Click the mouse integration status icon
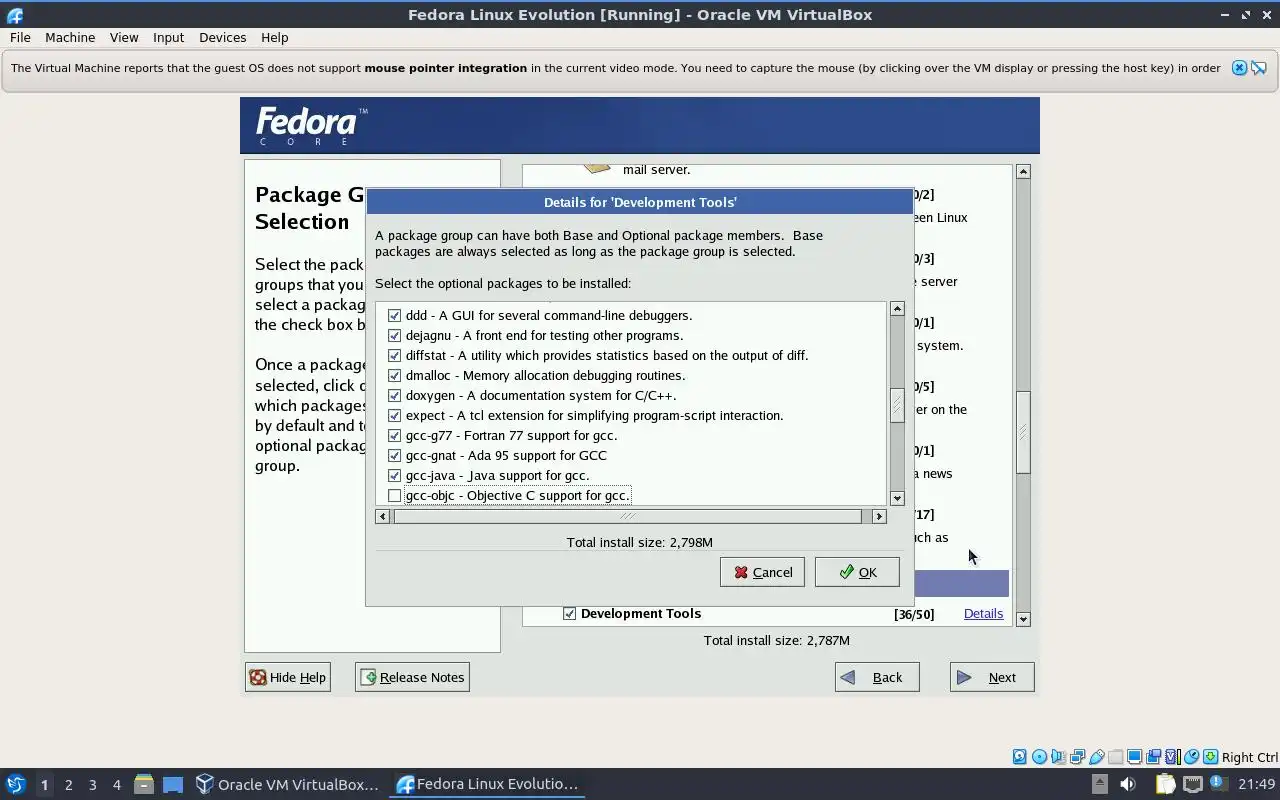Image resolution: width=1280 pixels, height=800 pixels. (1191, 757)
